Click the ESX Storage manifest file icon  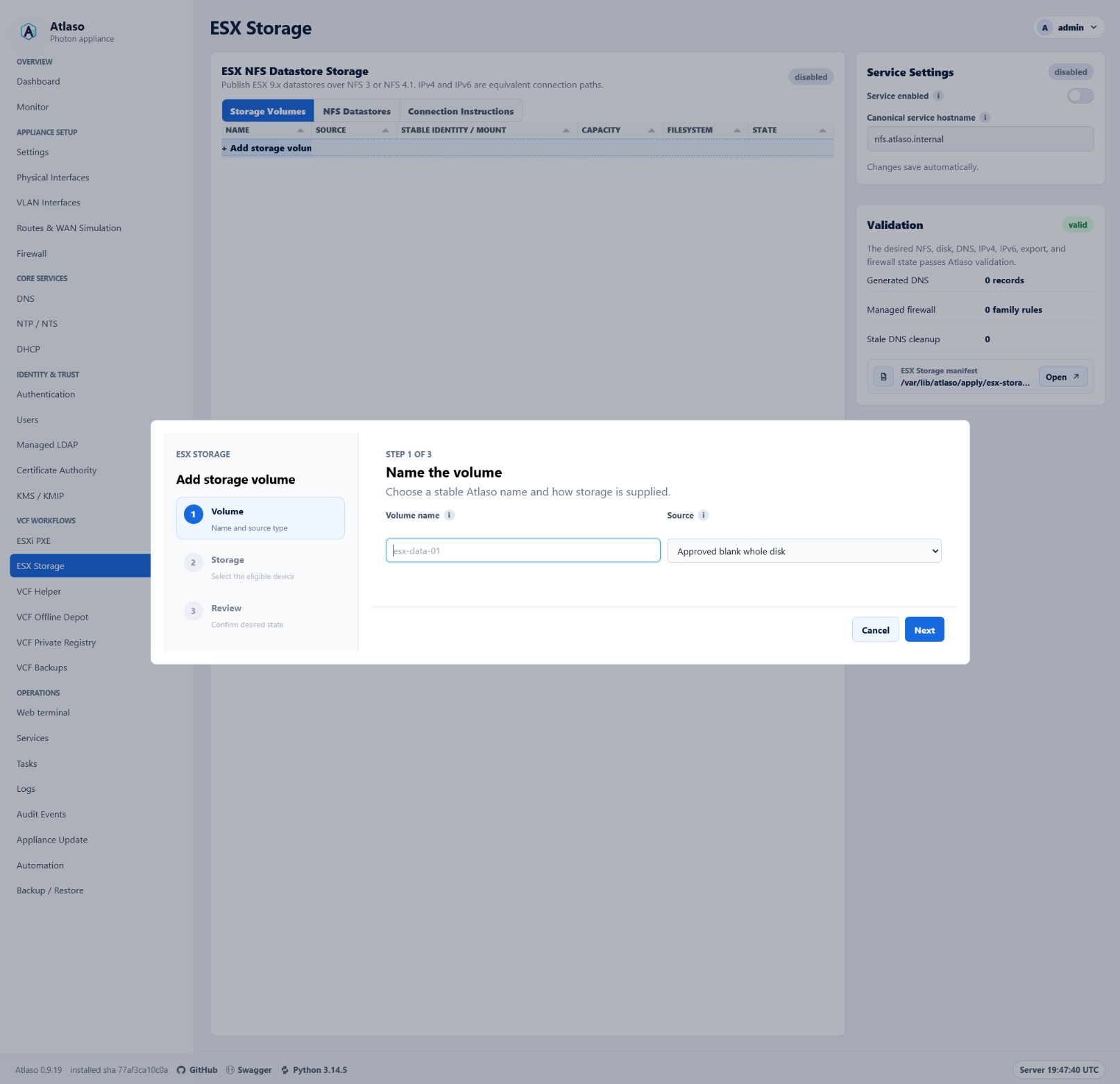click(x=883, y=377)
